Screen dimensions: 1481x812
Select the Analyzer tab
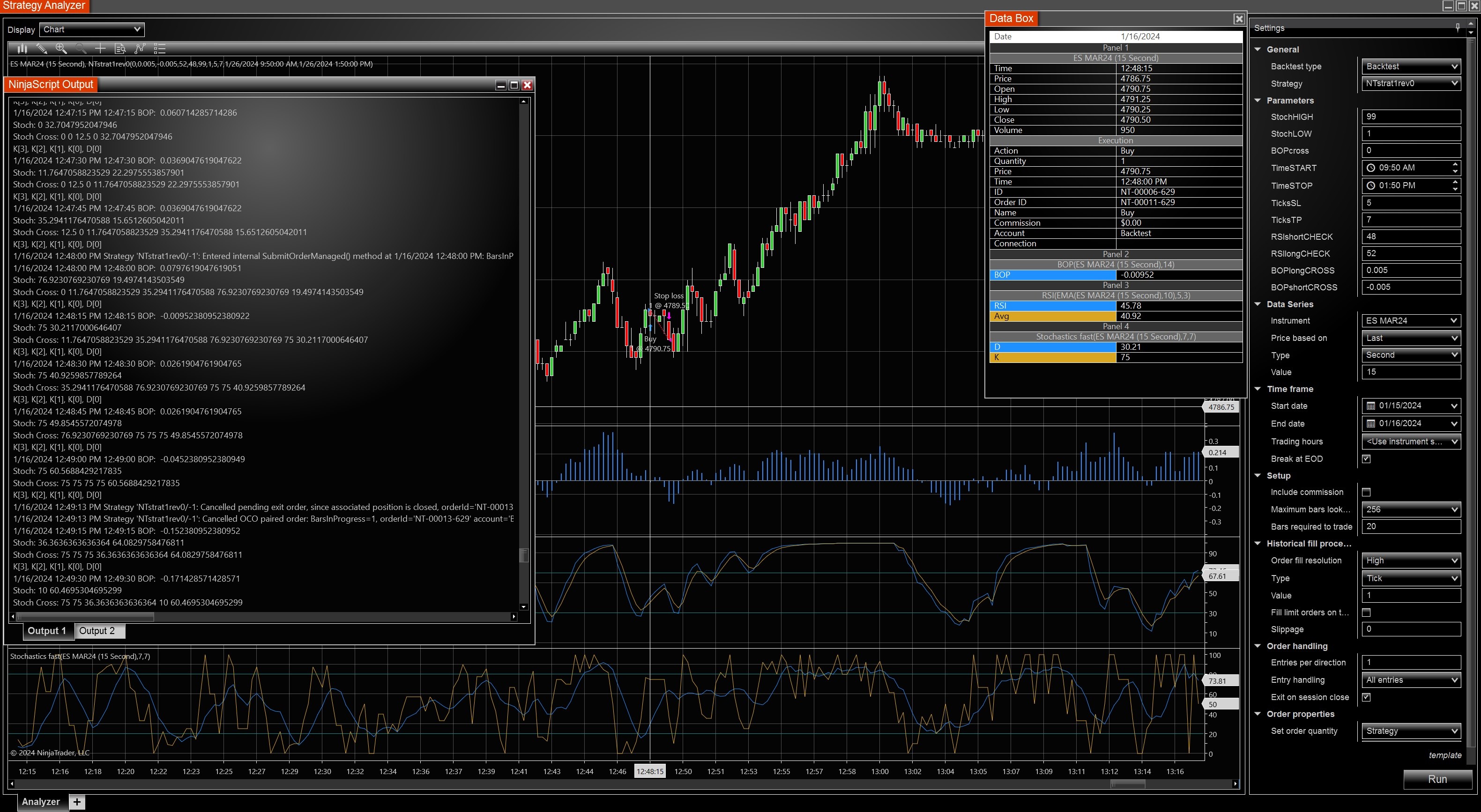[41, 802]
